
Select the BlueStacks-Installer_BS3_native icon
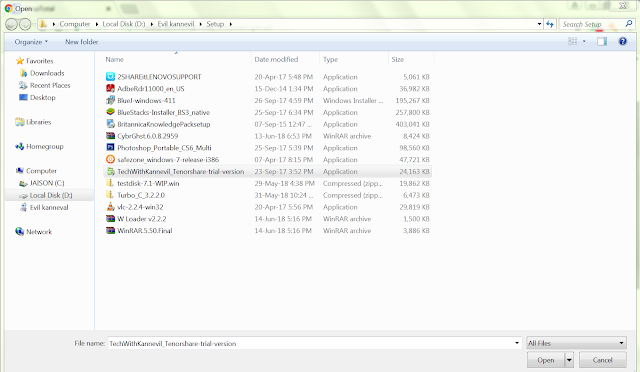(x=110, y=112)
